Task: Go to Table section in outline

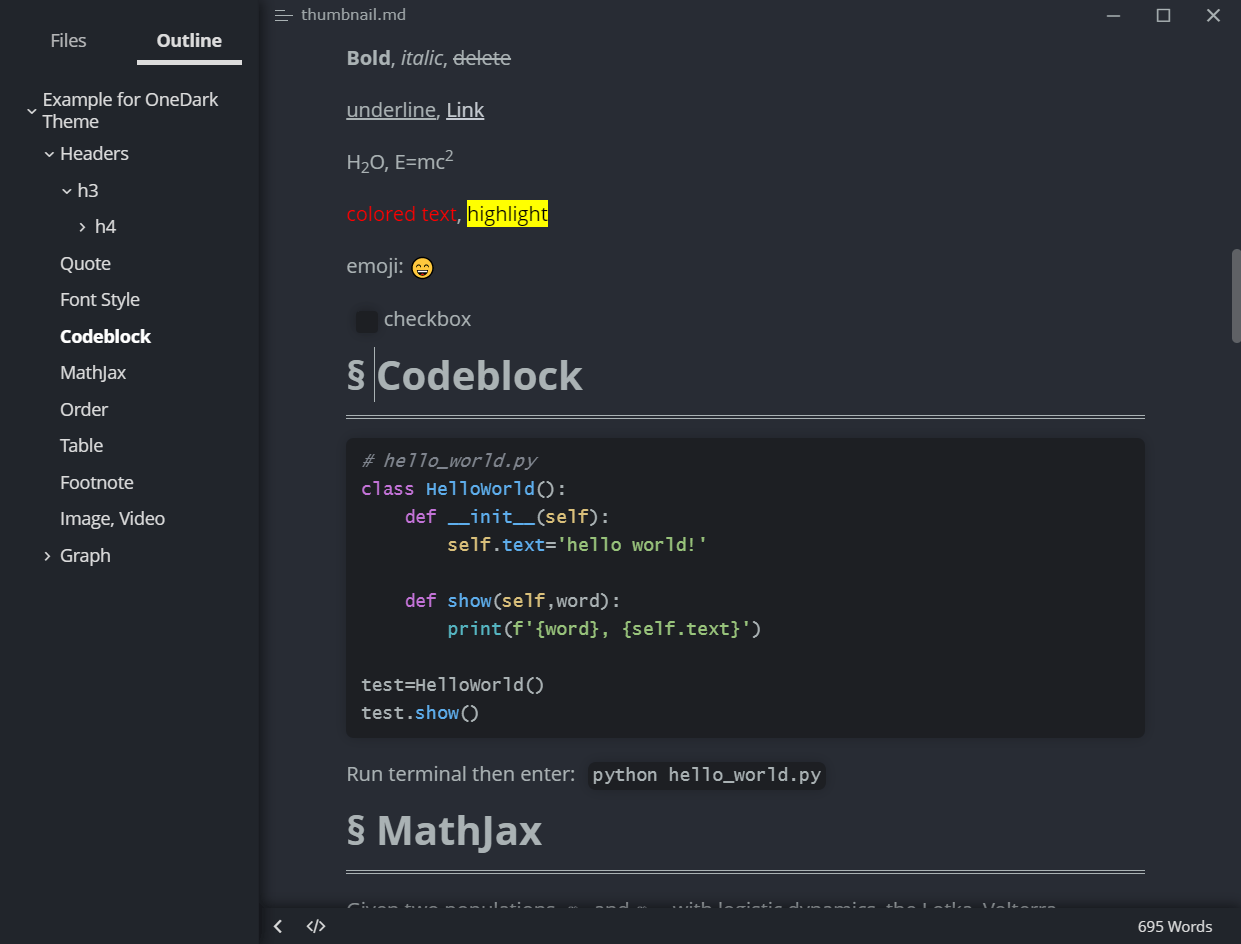Action: tap(81, 446)
